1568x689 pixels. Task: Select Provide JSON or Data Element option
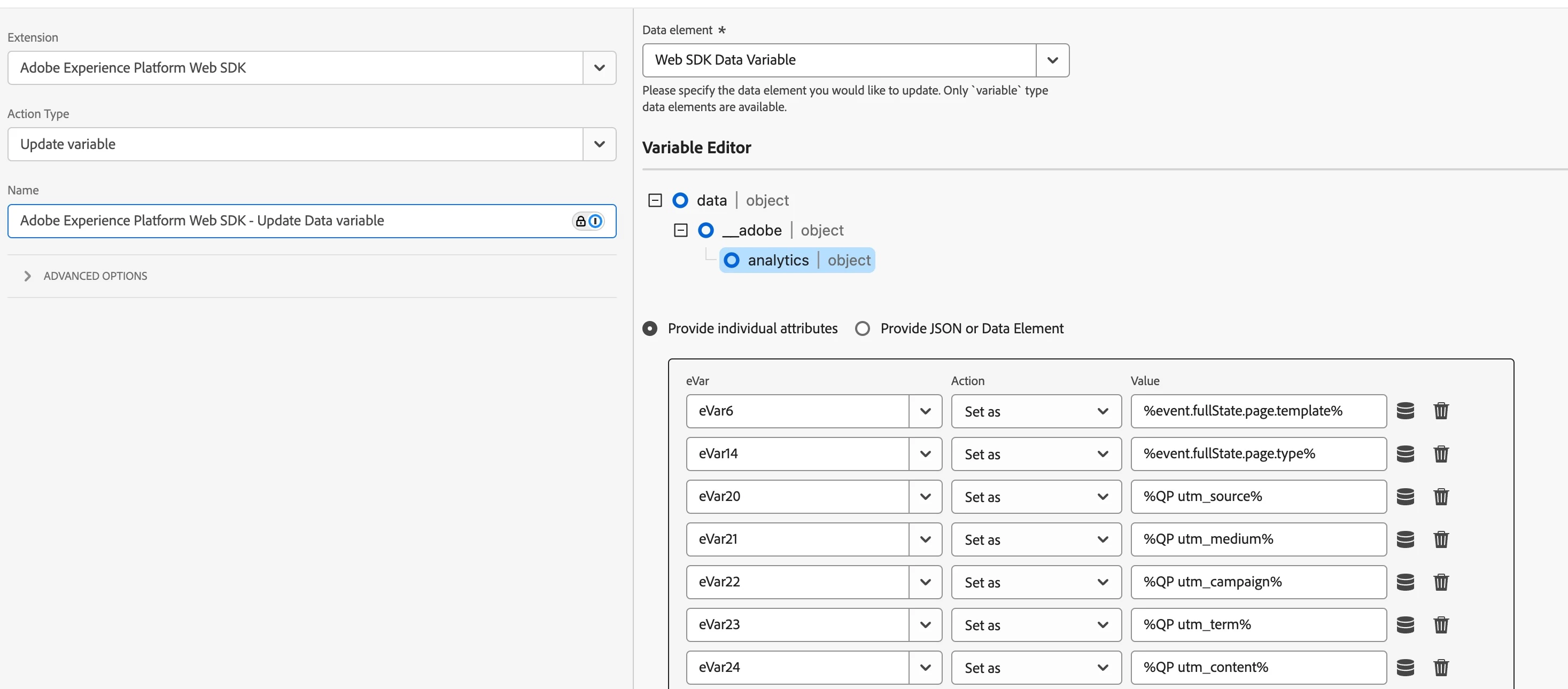point(862,328)
